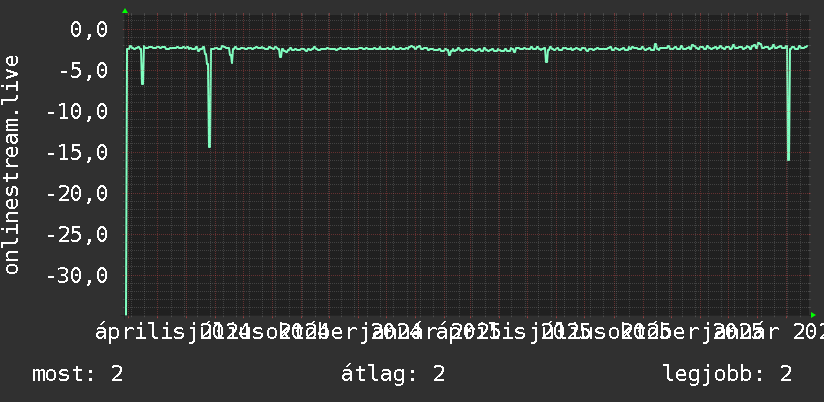This screenshot has width=824, height=402.
Task: Click the -20,0 y-axis tick label
Action: pyautogui.click(x=77, y=193)
